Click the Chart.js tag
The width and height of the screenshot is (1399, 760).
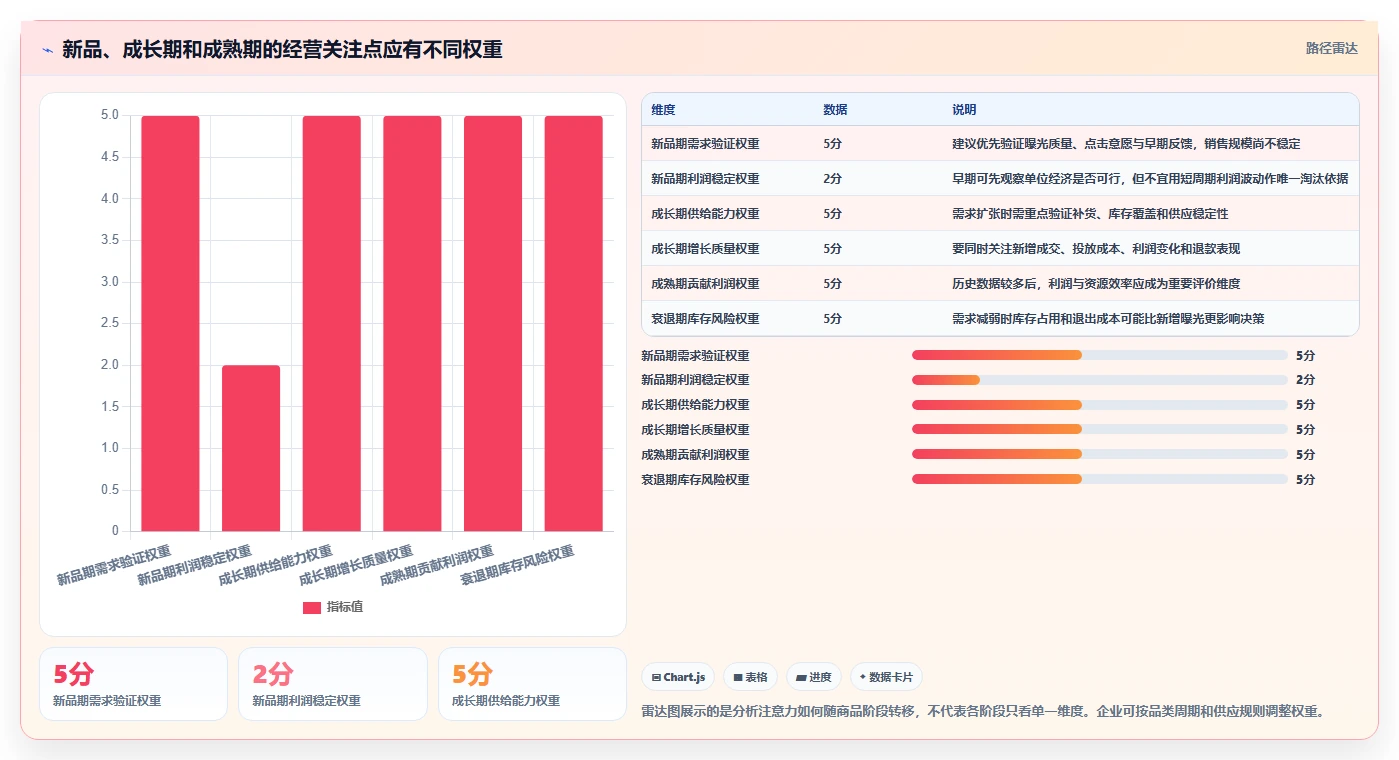(678, 677)
